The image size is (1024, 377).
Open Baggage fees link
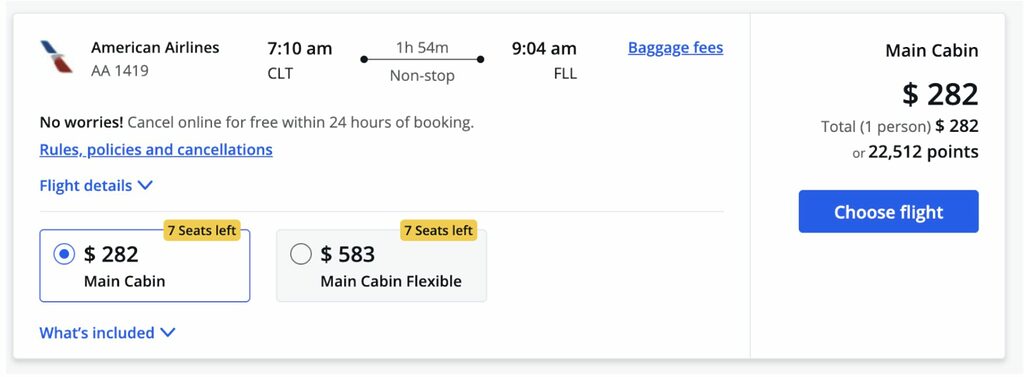[x=675, y=48]
